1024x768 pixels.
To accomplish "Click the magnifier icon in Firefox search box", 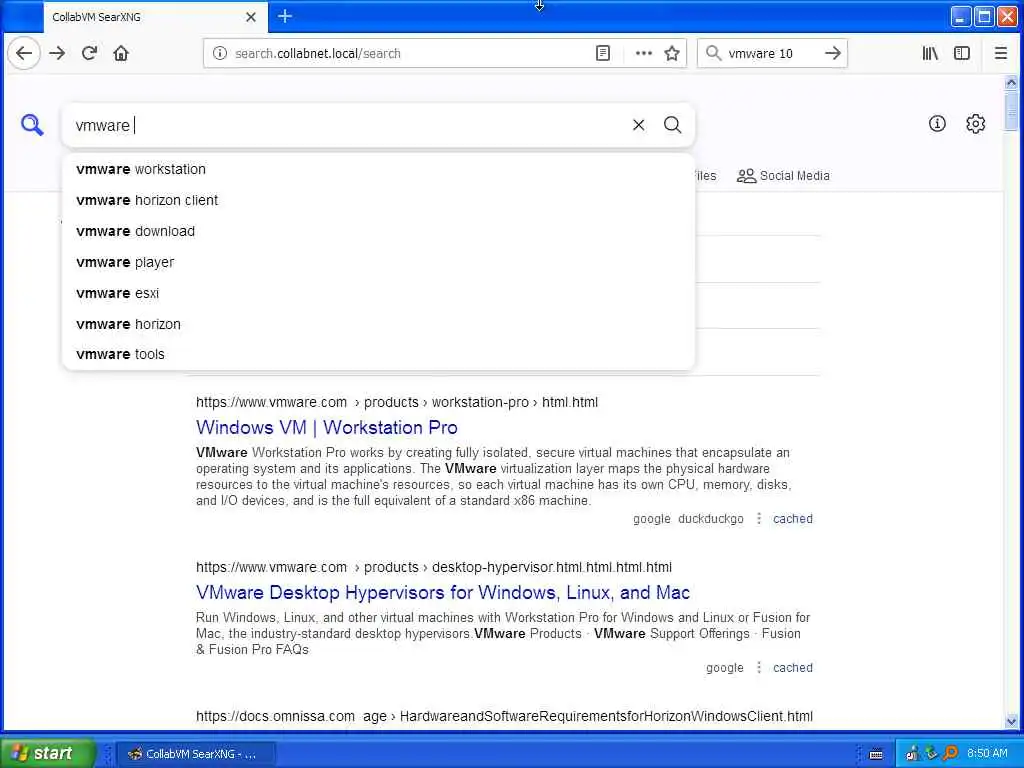I will pos(714,54).
